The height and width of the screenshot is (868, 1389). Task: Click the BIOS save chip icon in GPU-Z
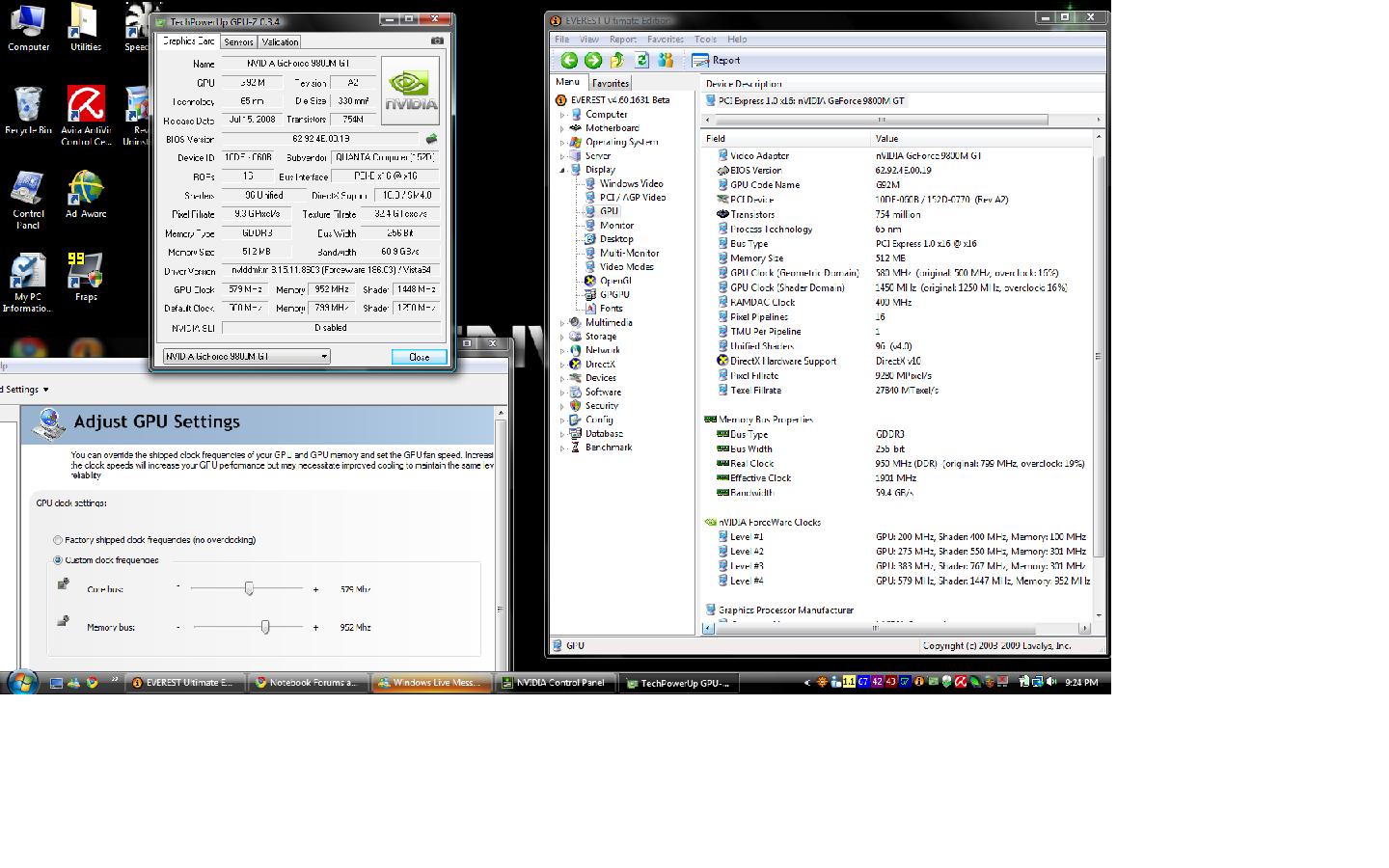(431, 140)
